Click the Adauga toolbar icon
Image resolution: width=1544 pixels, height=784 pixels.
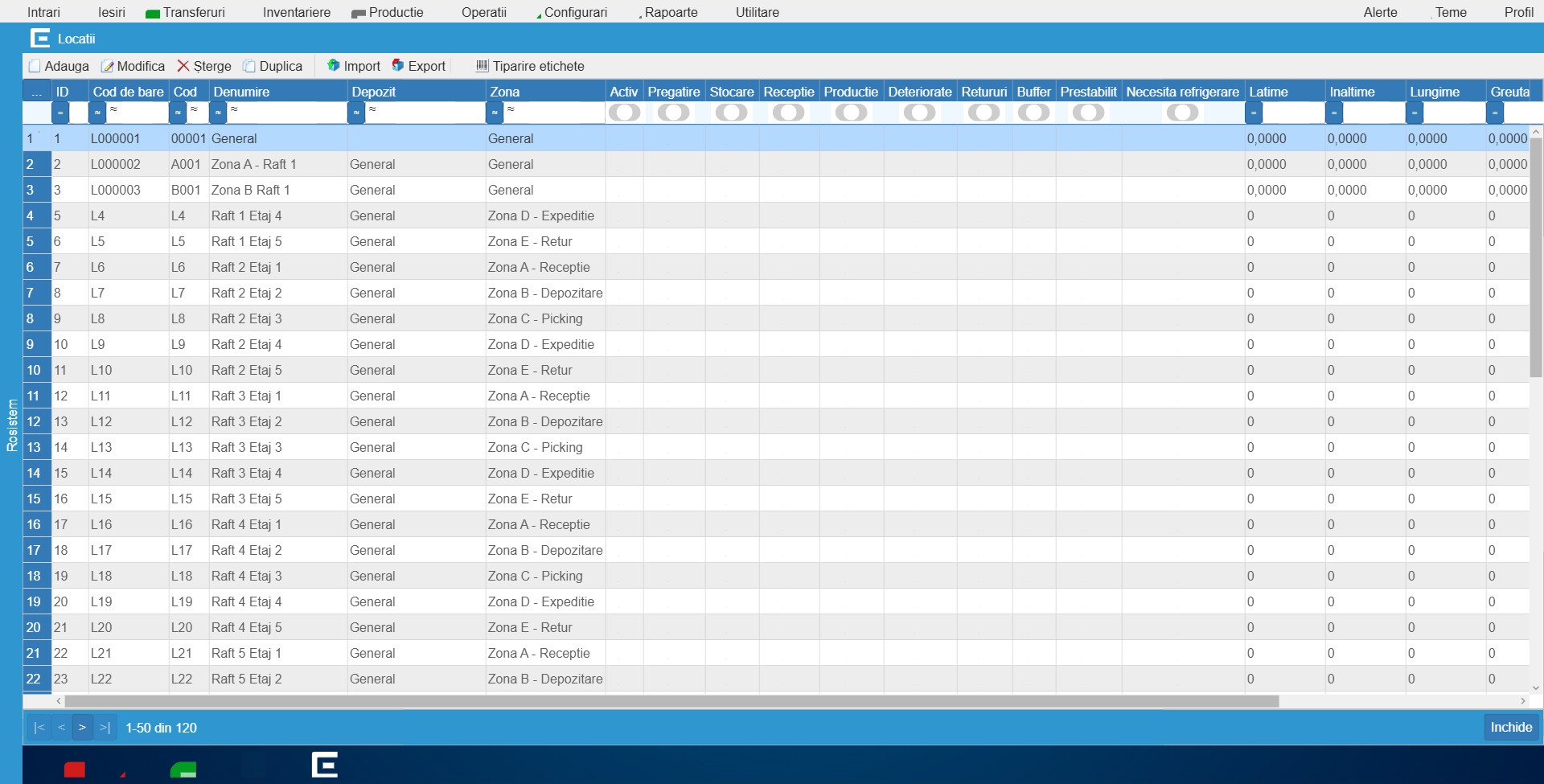(35, 66)
